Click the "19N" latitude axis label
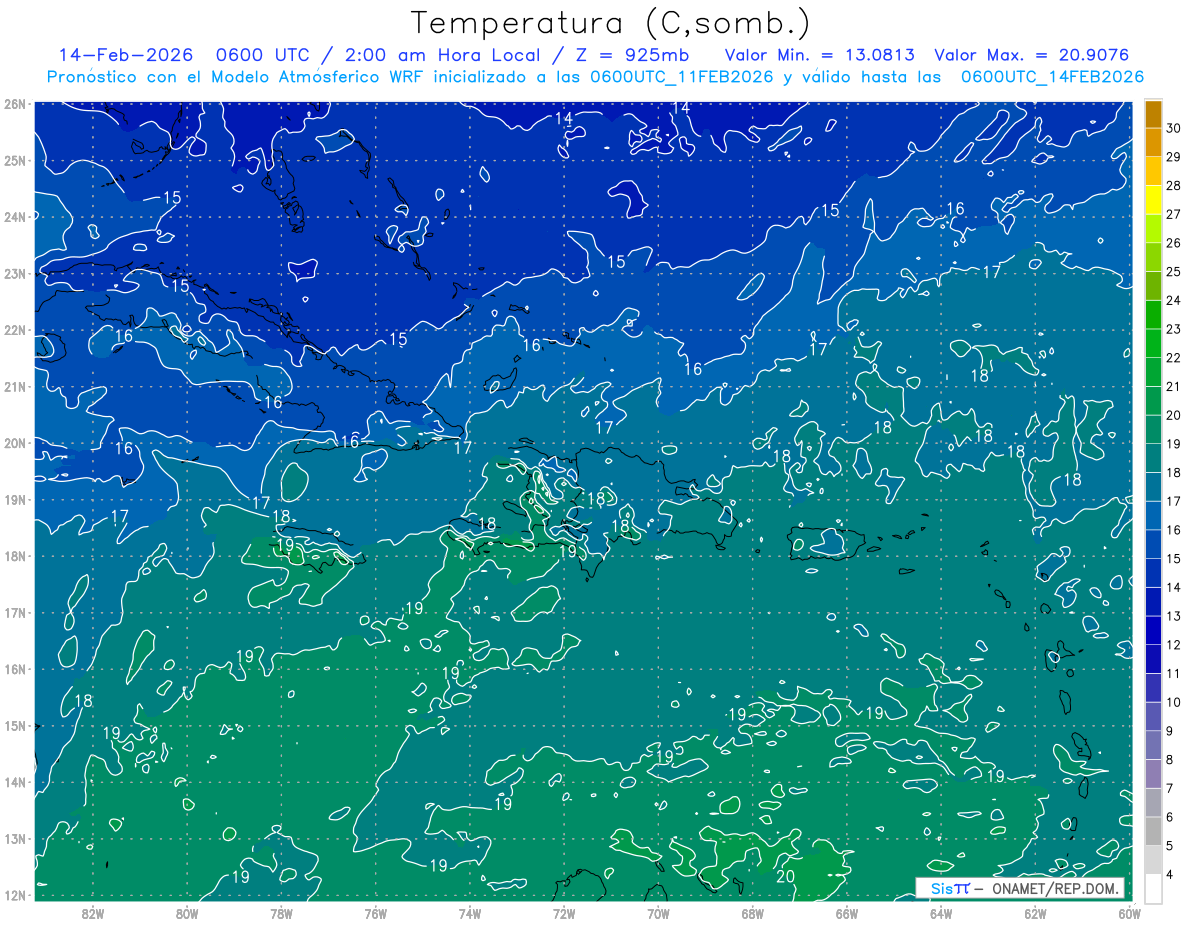Viewport: 1200px width, 927px height. coord(14,500)
